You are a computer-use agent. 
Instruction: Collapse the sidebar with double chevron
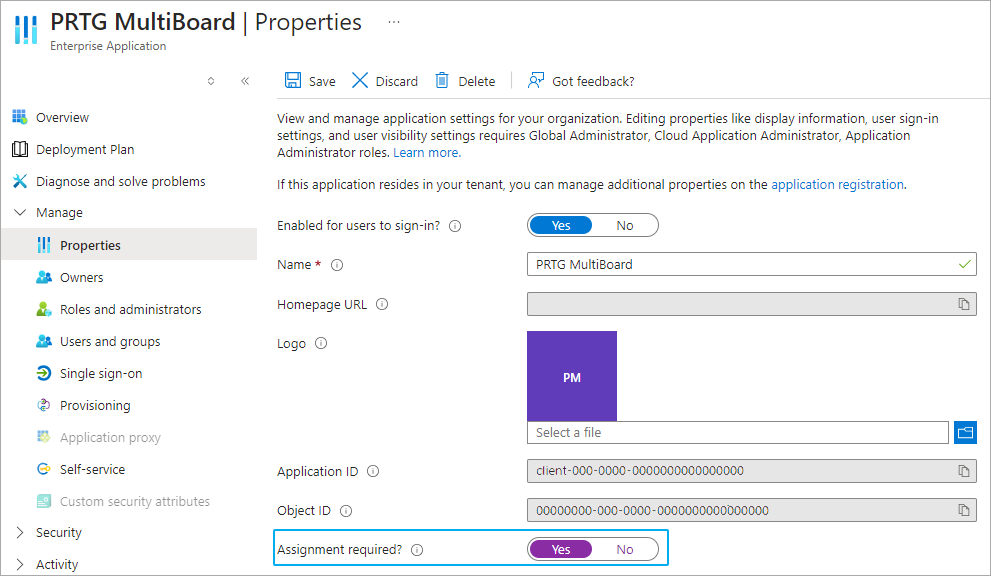pos(245,81)
